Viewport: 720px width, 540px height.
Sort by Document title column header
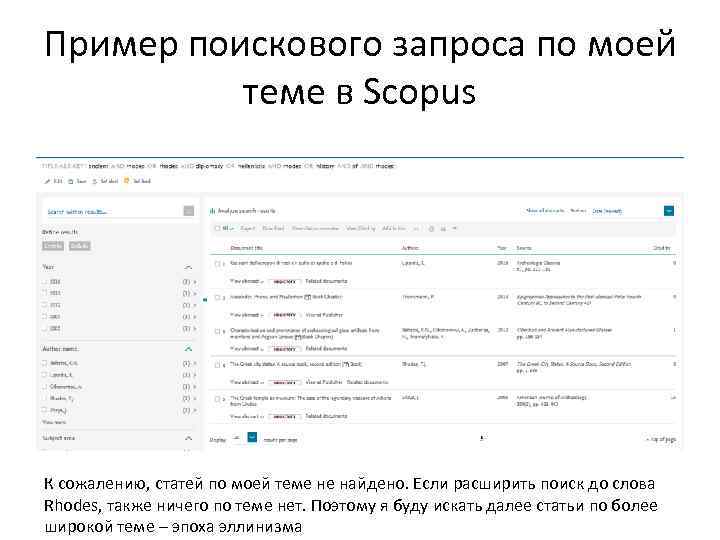click(247, 248)
